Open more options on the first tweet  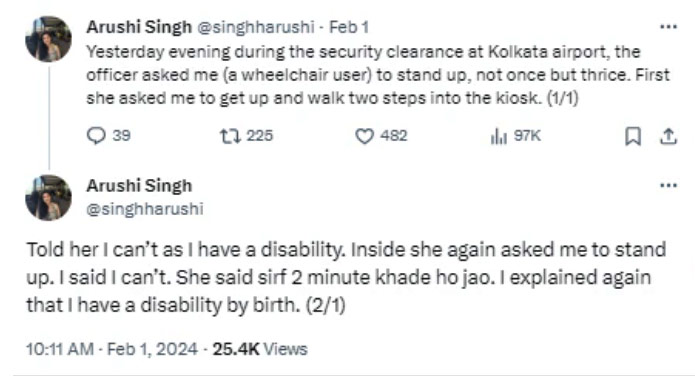coord(668,27)
